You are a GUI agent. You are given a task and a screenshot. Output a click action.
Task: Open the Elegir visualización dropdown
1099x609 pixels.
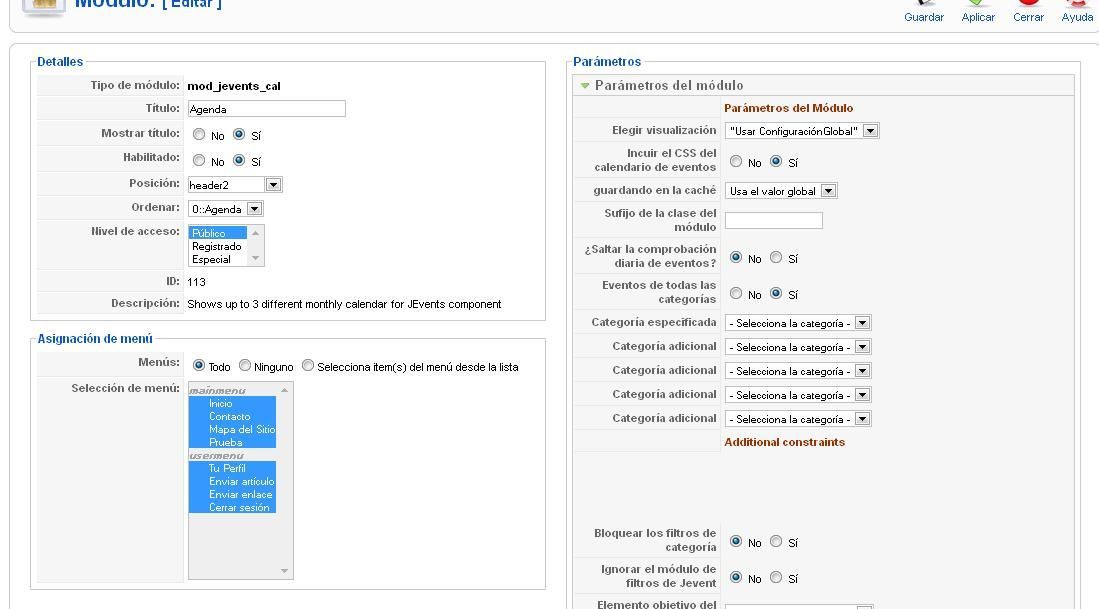point(802,131)
